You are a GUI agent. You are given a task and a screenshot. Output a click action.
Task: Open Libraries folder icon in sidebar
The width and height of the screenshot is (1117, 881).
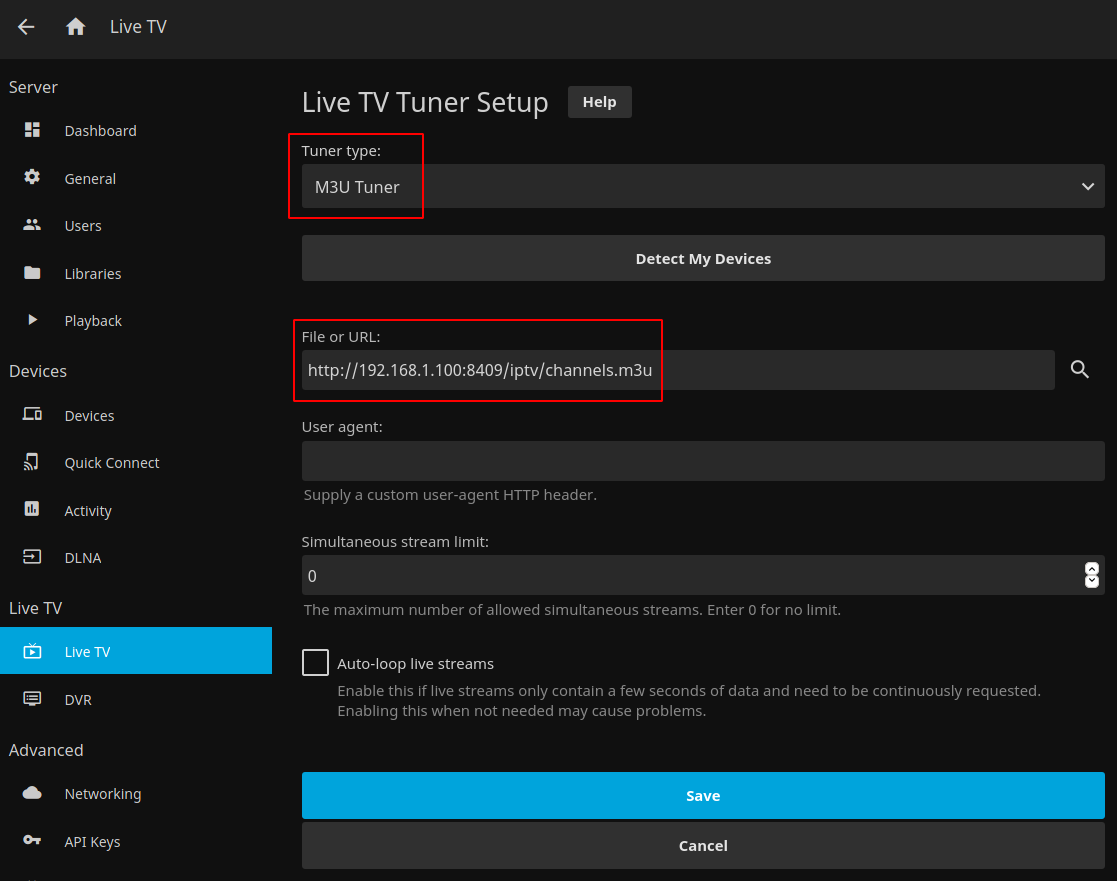(32, 273)
